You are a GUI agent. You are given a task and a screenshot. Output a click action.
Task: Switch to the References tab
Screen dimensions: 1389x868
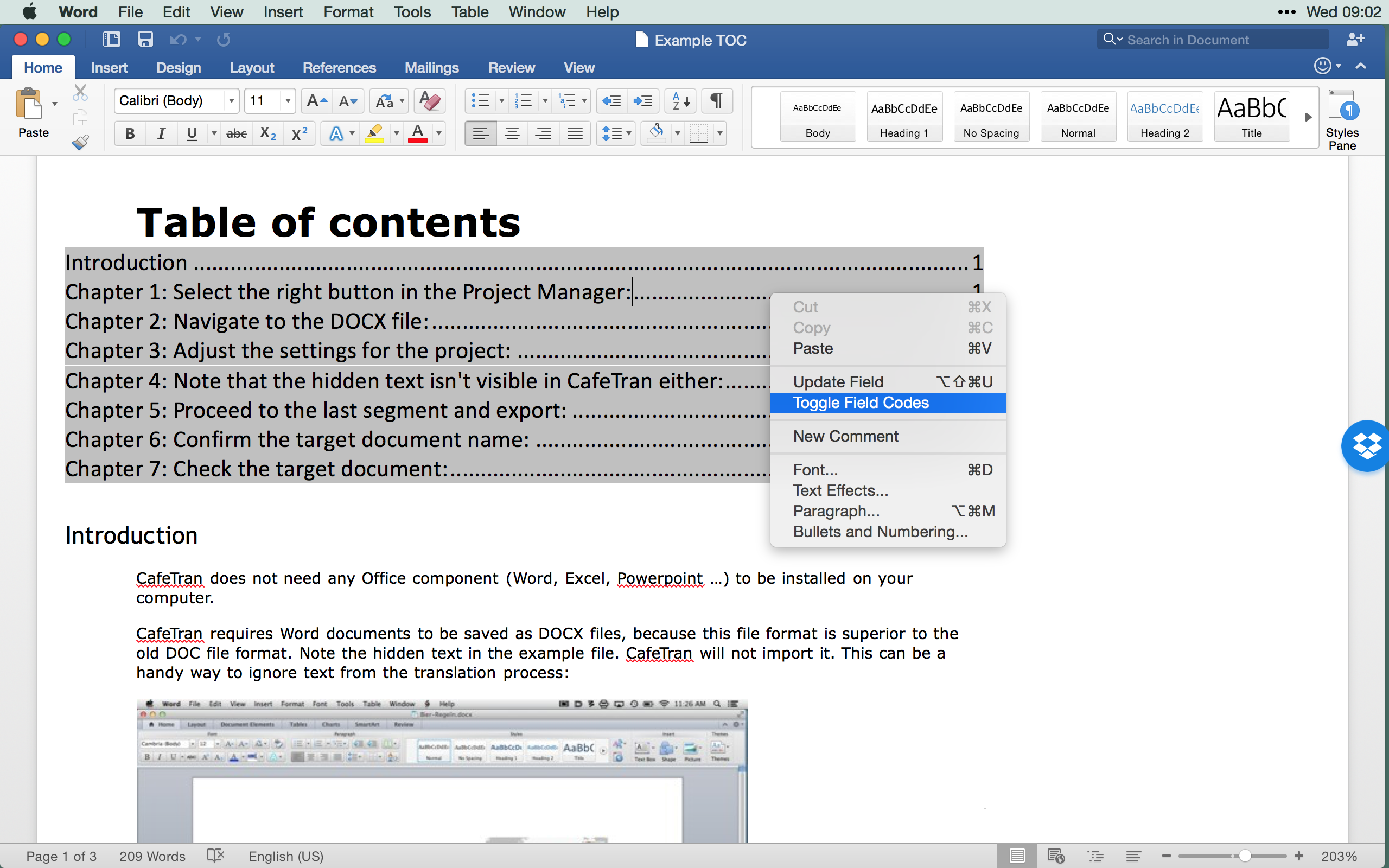[339, 68]
